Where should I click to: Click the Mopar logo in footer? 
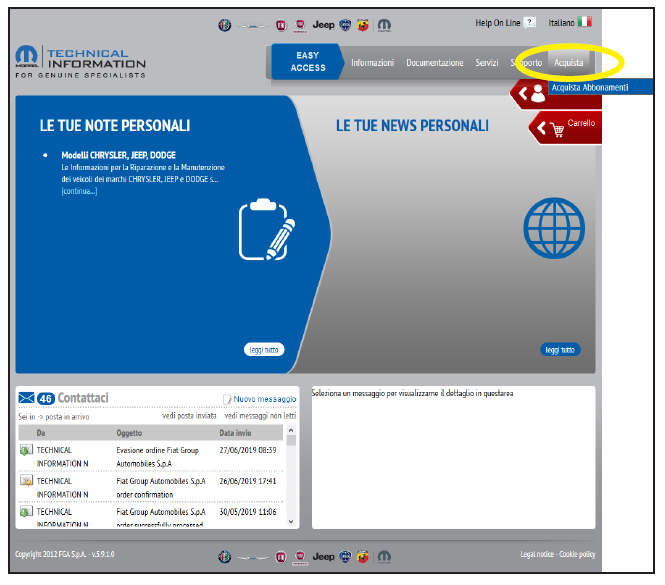tap(384, 557)
